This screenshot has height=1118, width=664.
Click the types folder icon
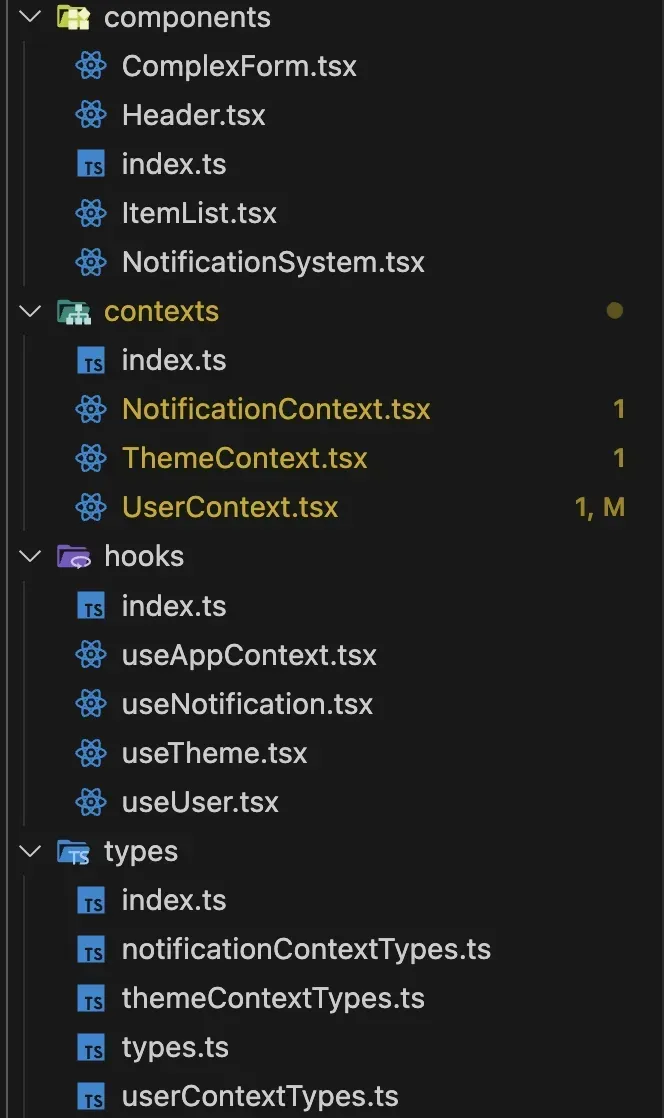(73, 852)
